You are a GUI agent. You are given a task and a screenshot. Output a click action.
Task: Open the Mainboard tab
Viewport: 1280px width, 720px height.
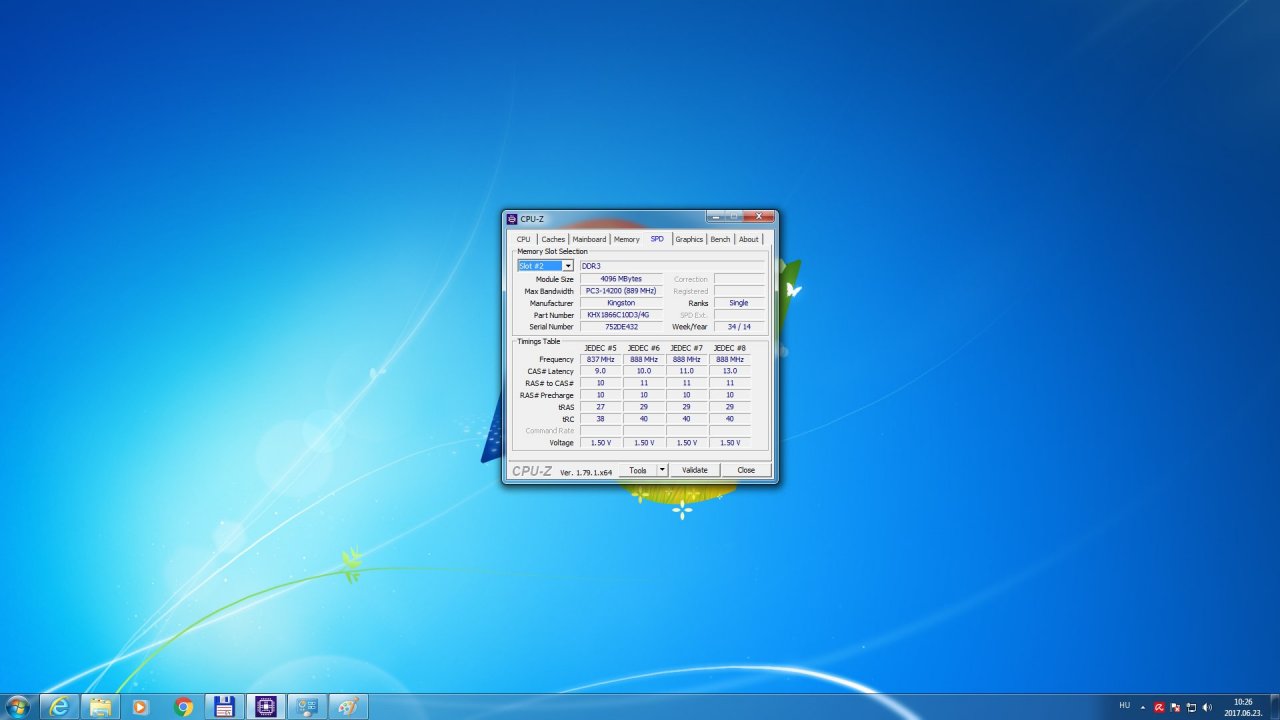click(x=589, y=239)
